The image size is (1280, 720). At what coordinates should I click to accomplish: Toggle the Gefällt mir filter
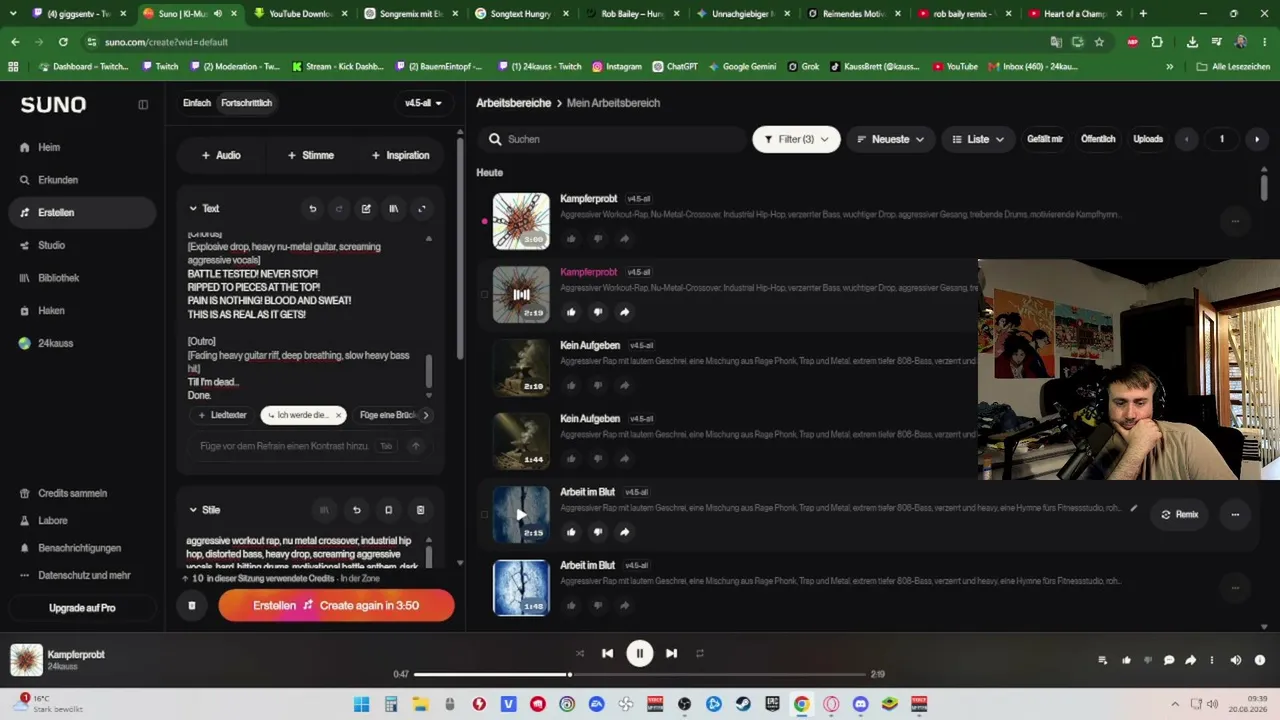1045,139
